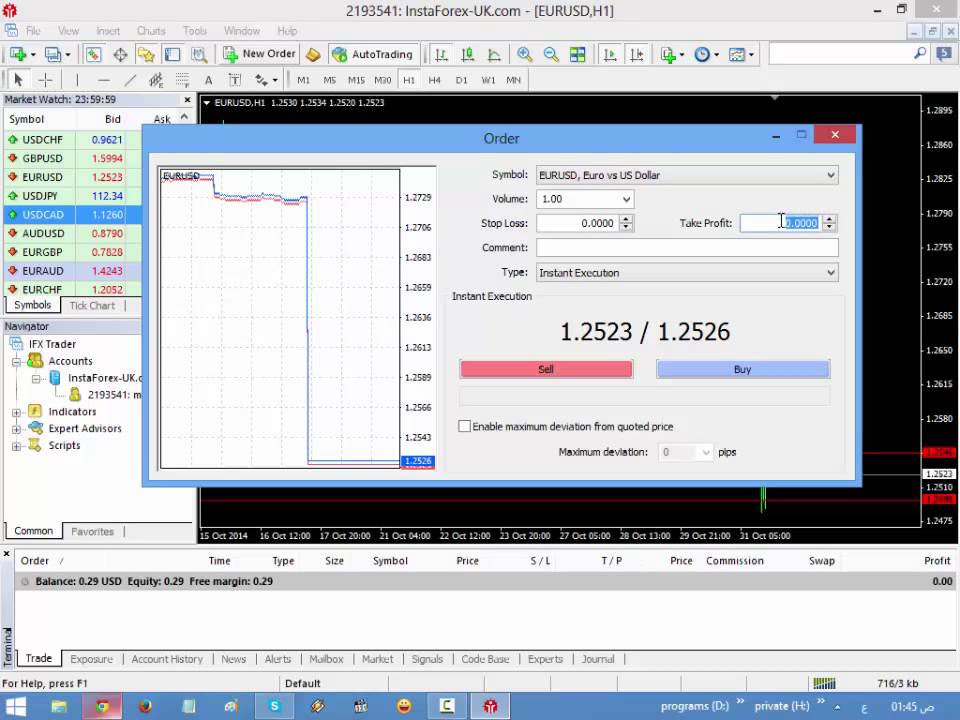Click the search magnifier icon
This screenshot has width=960, height=720.
point(920,53)
